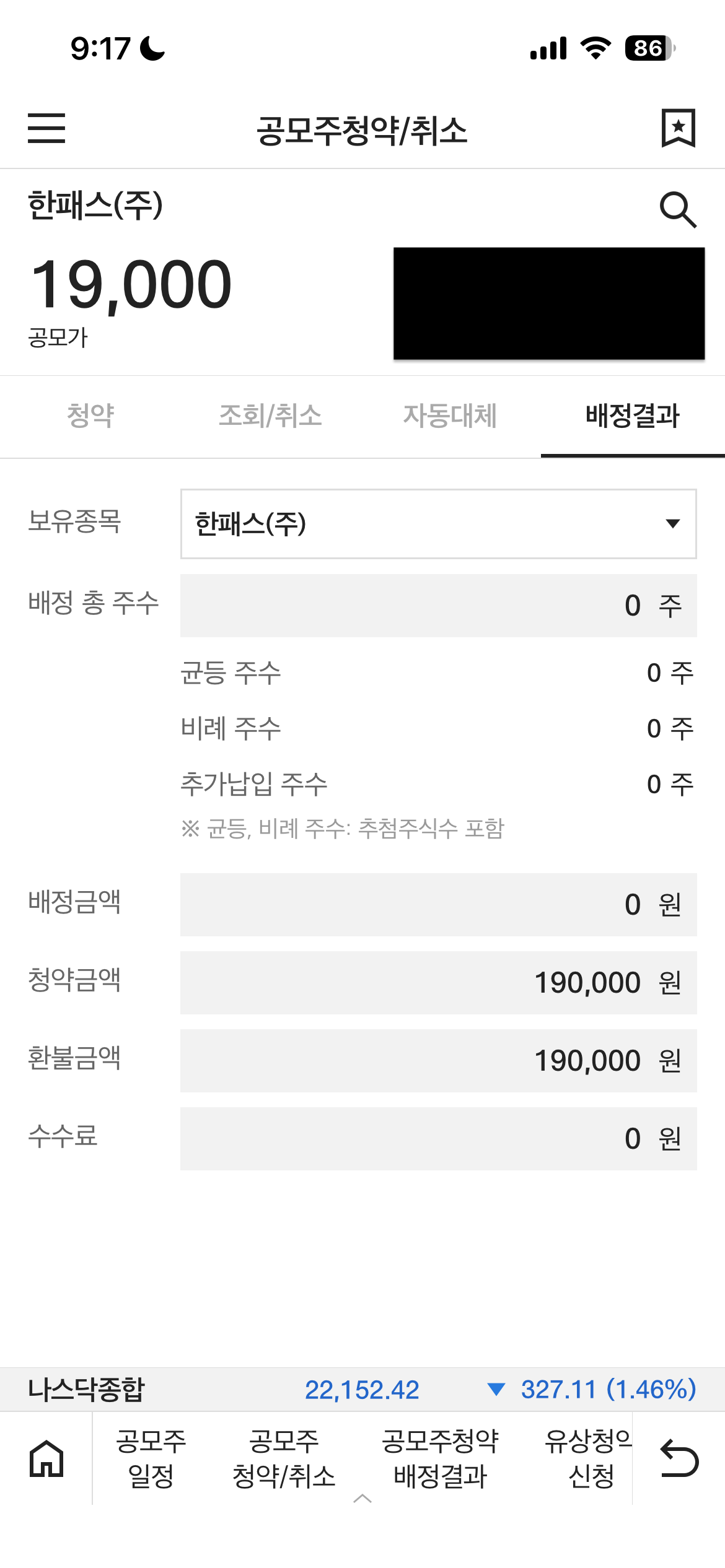Tap the 환불금액 190,000 원 field
725x1568 pixels.
(438, 1061)
